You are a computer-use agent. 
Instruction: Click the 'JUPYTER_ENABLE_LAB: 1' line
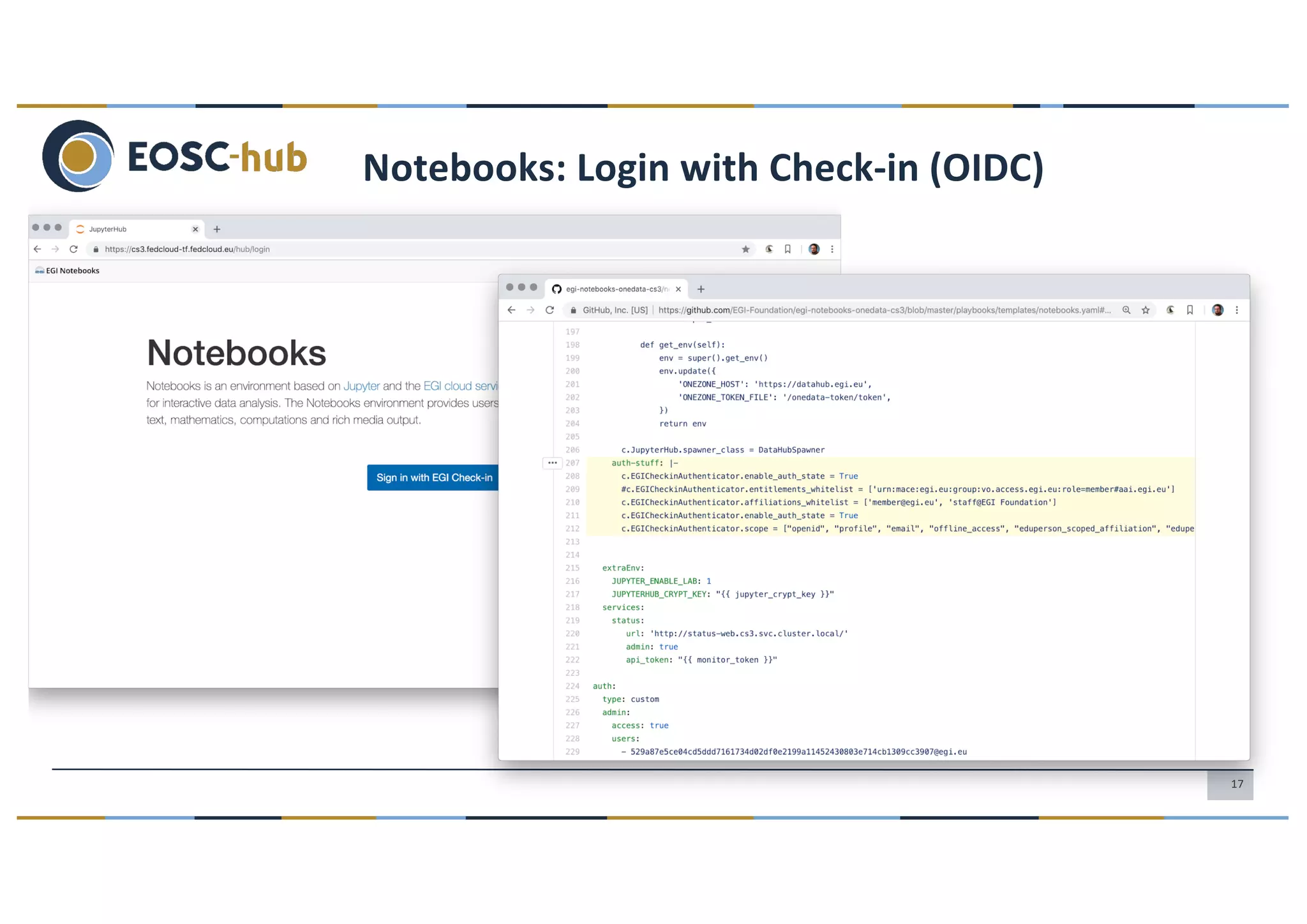coord(661,581)
